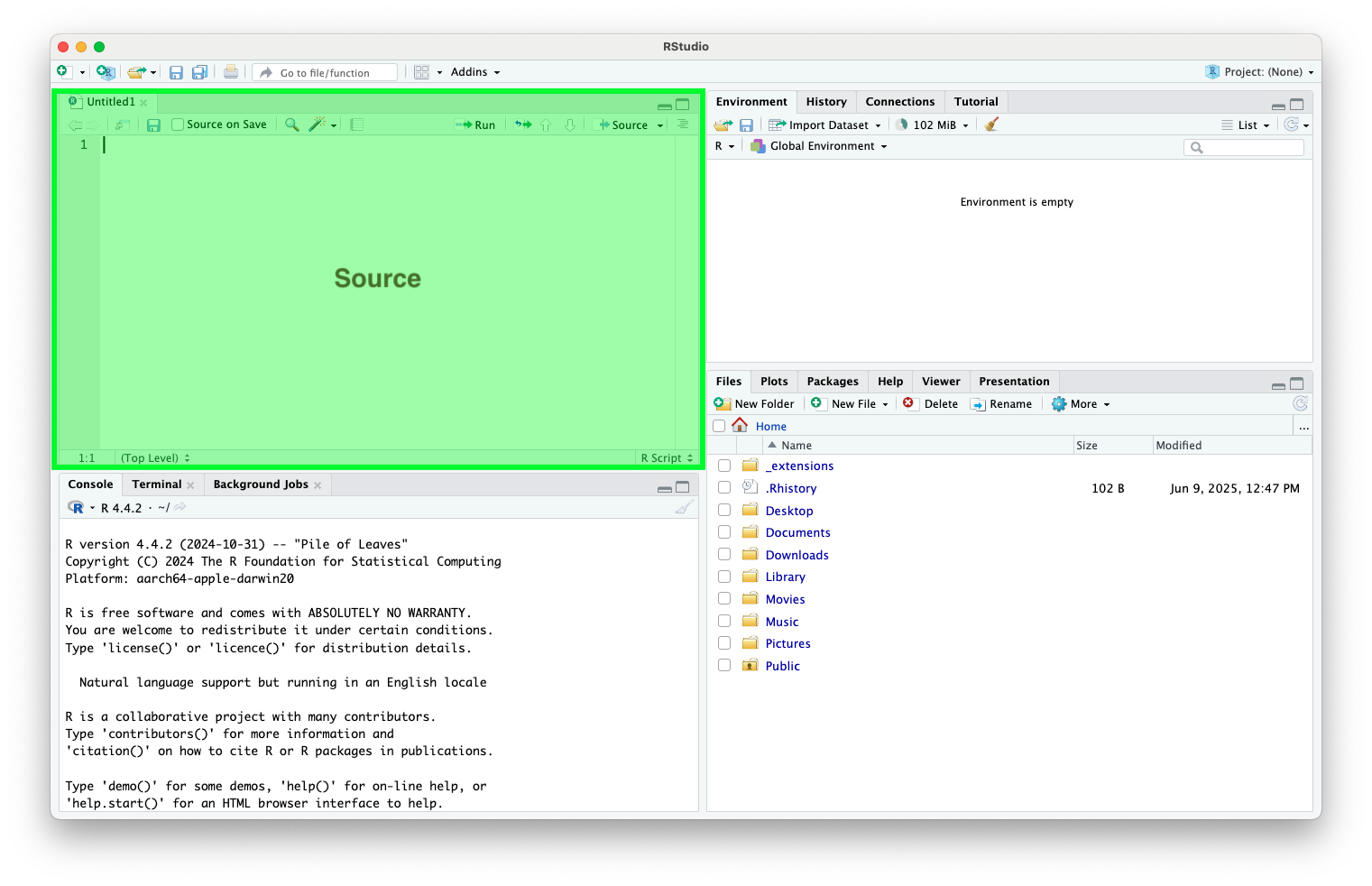Click the Rename file icon
This screenshot has width=1372, height=886.
[x=978, y=404]
